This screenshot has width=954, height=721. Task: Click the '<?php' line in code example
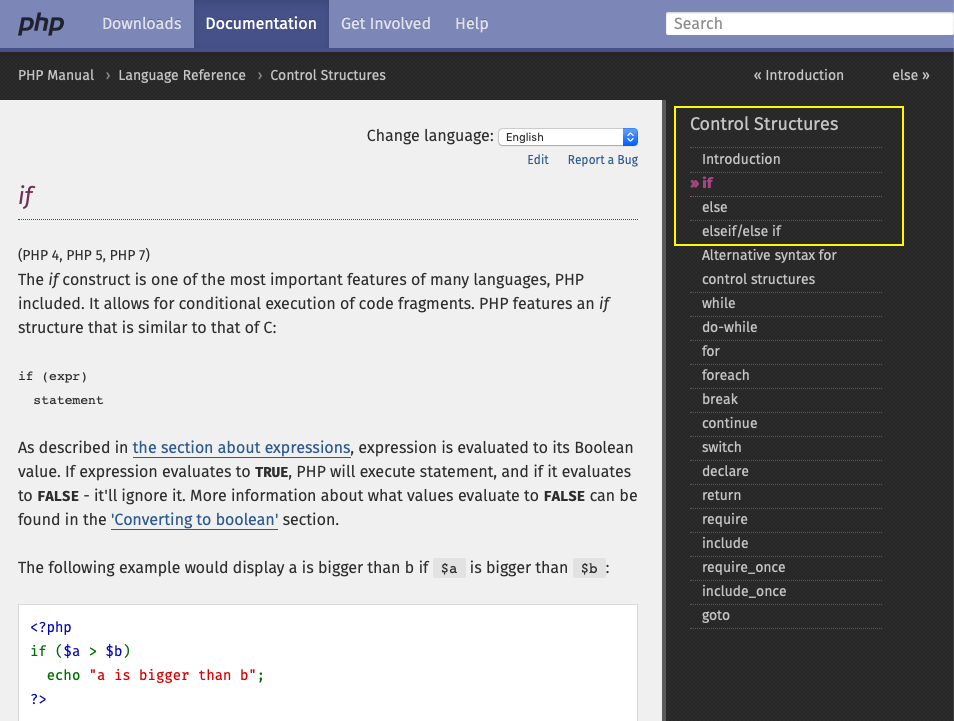(50, 627)
